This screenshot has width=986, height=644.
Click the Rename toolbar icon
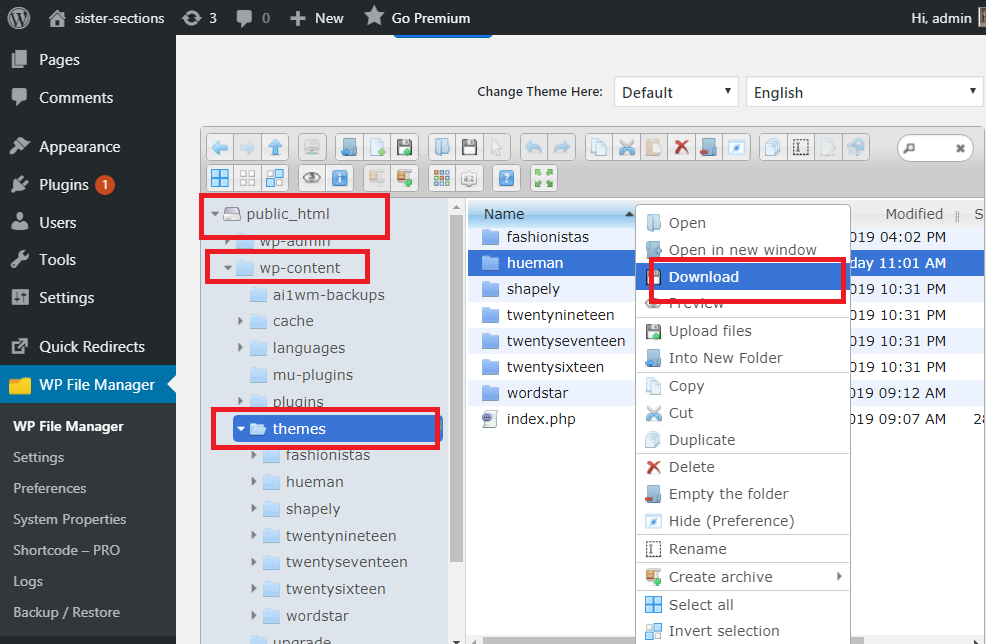coord(800,148)
